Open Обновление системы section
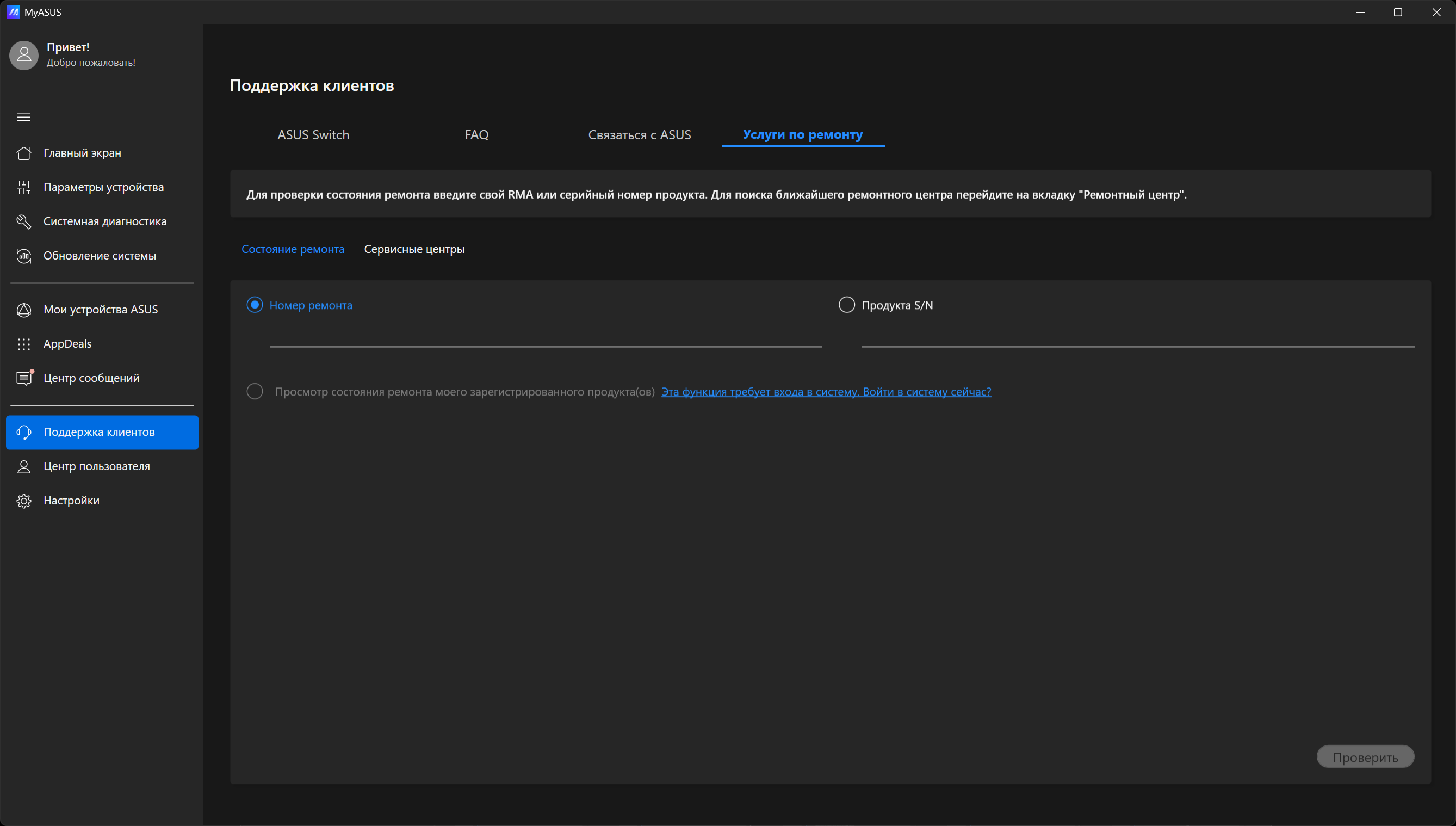Image resolution: width=1456 pixels, height=826 pixels. [102, 256]
